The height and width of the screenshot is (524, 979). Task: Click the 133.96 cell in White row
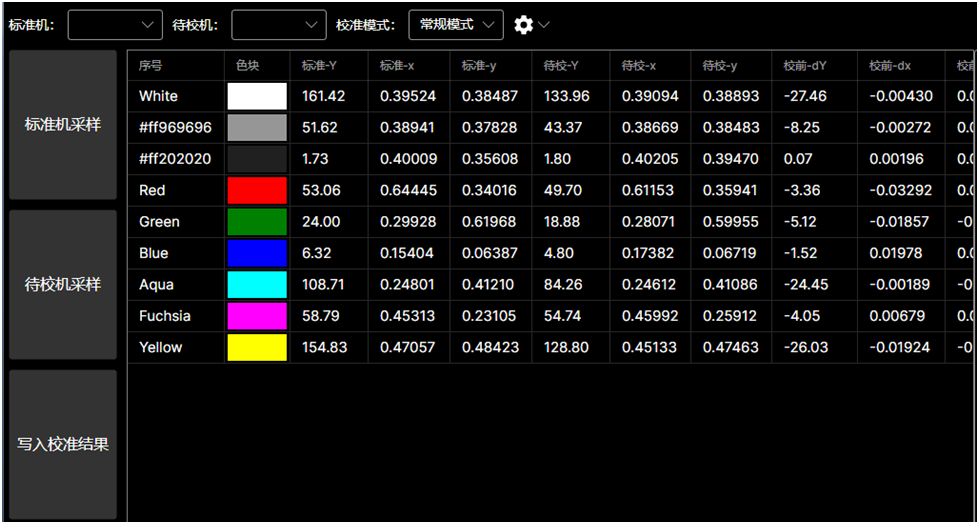(x=566, y=96)
